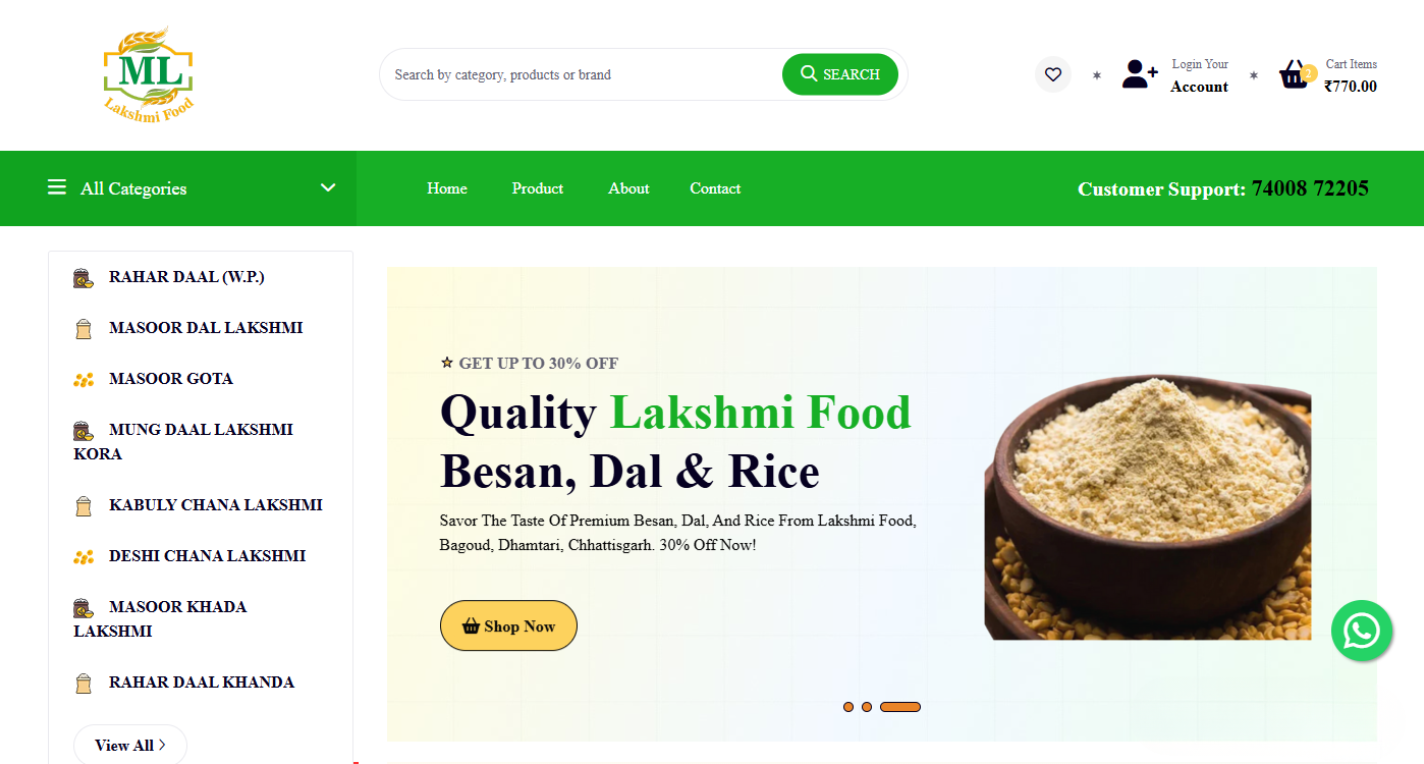This screenshot has height=764, width=1424.
Task: Go to the Product menu item
Action: point(537,188)
